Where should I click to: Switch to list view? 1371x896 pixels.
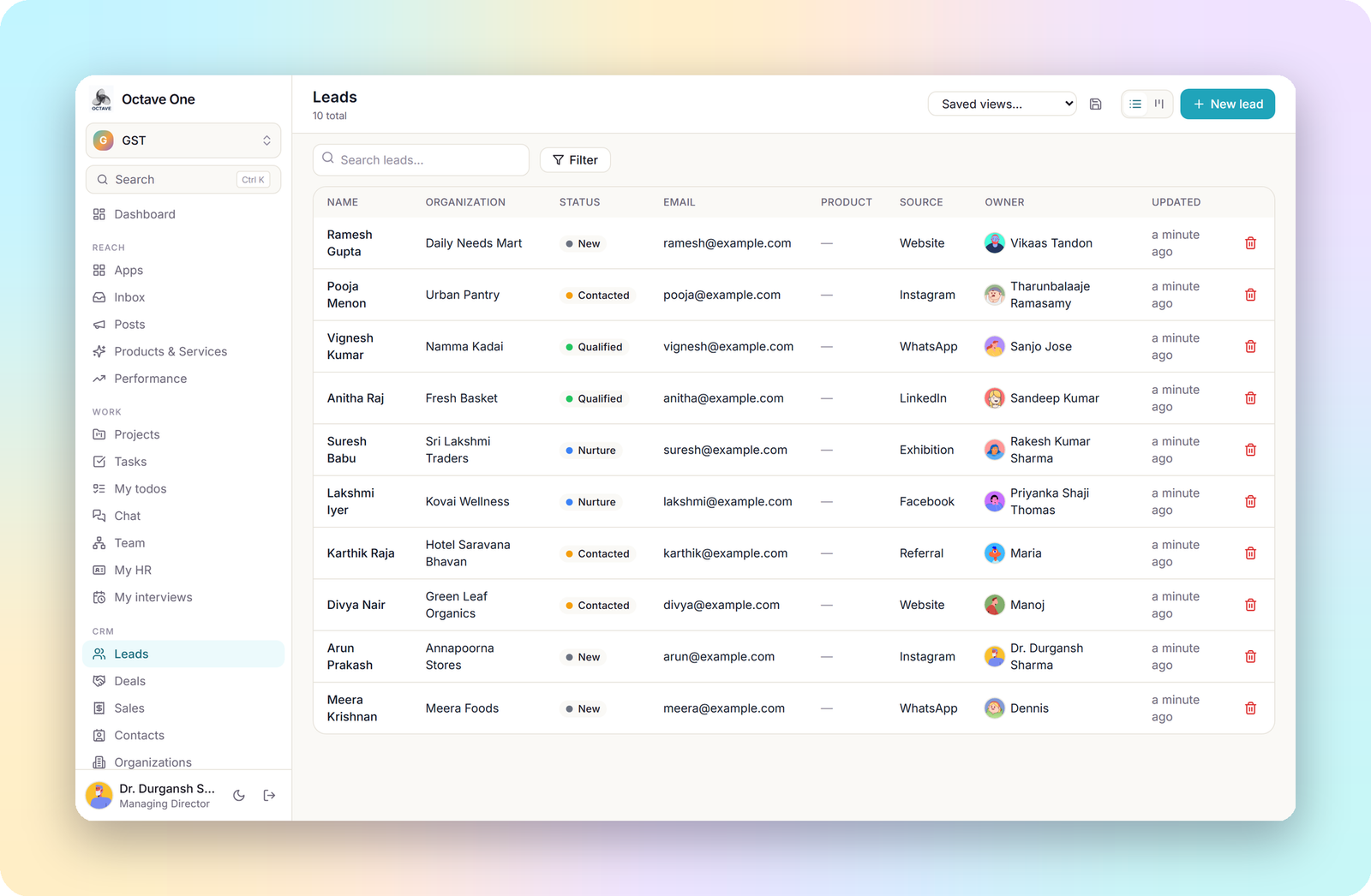click(1135, 105)
